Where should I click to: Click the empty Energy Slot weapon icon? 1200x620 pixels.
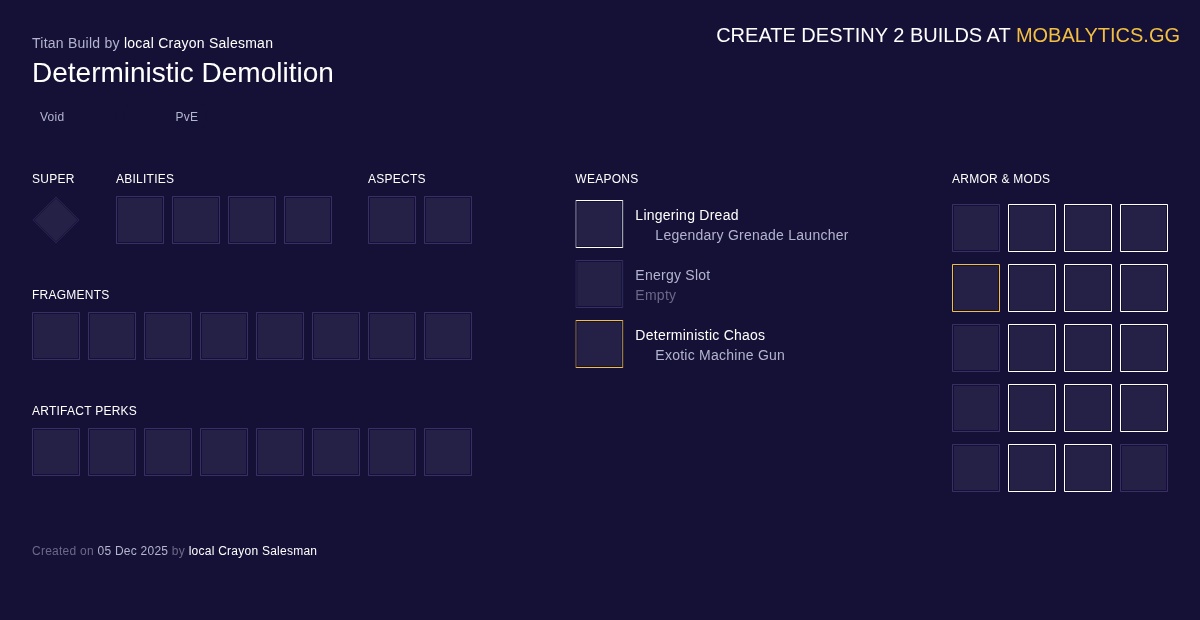(599, 284)
